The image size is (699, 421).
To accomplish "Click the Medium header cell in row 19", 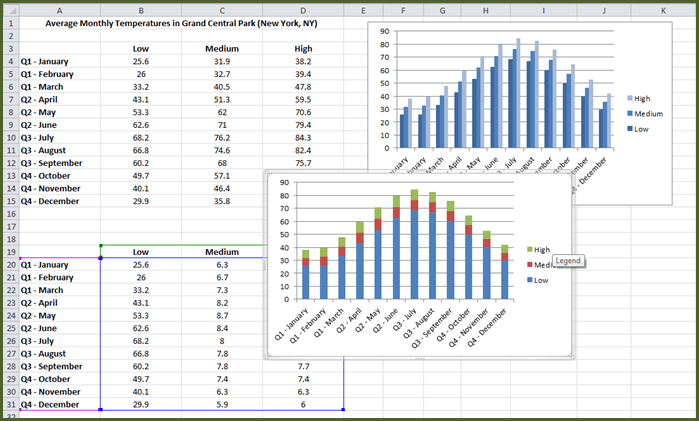I will (x=221, y=252).
